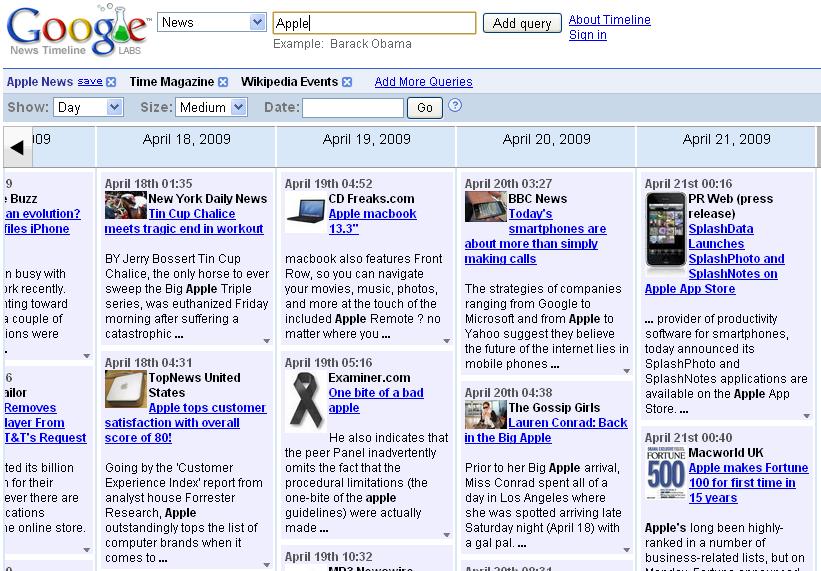Screen dimensions: 821x571
Task: Open the Size Medium dropdown
Action: tap(211, 107)
